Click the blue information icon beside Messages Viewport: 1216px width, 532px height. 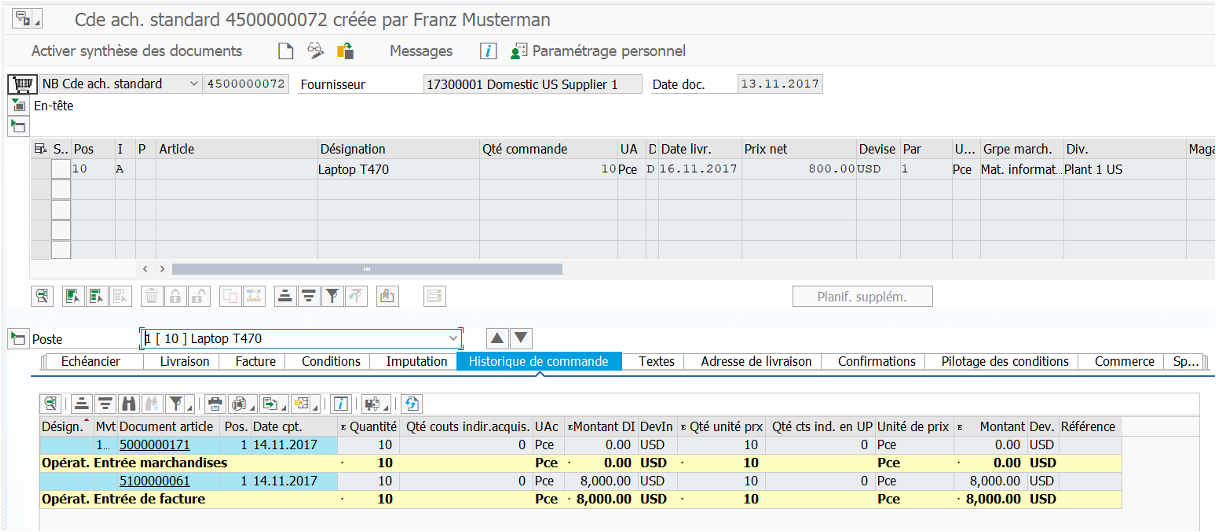click(488, 51)
